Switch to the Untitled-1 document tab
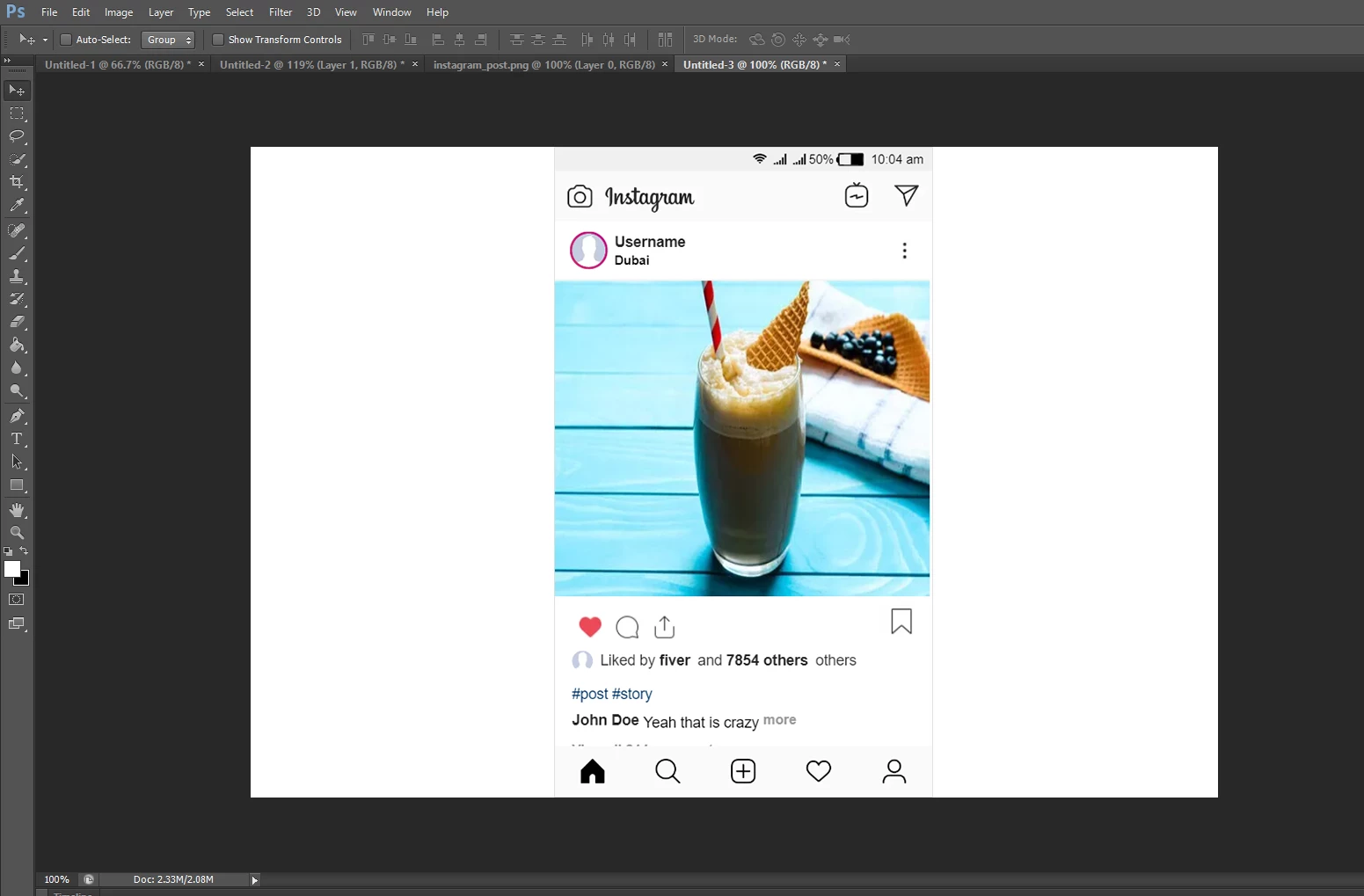Image resolution: width=1364 pixels, height=896 pixels. tap(118, 65)
